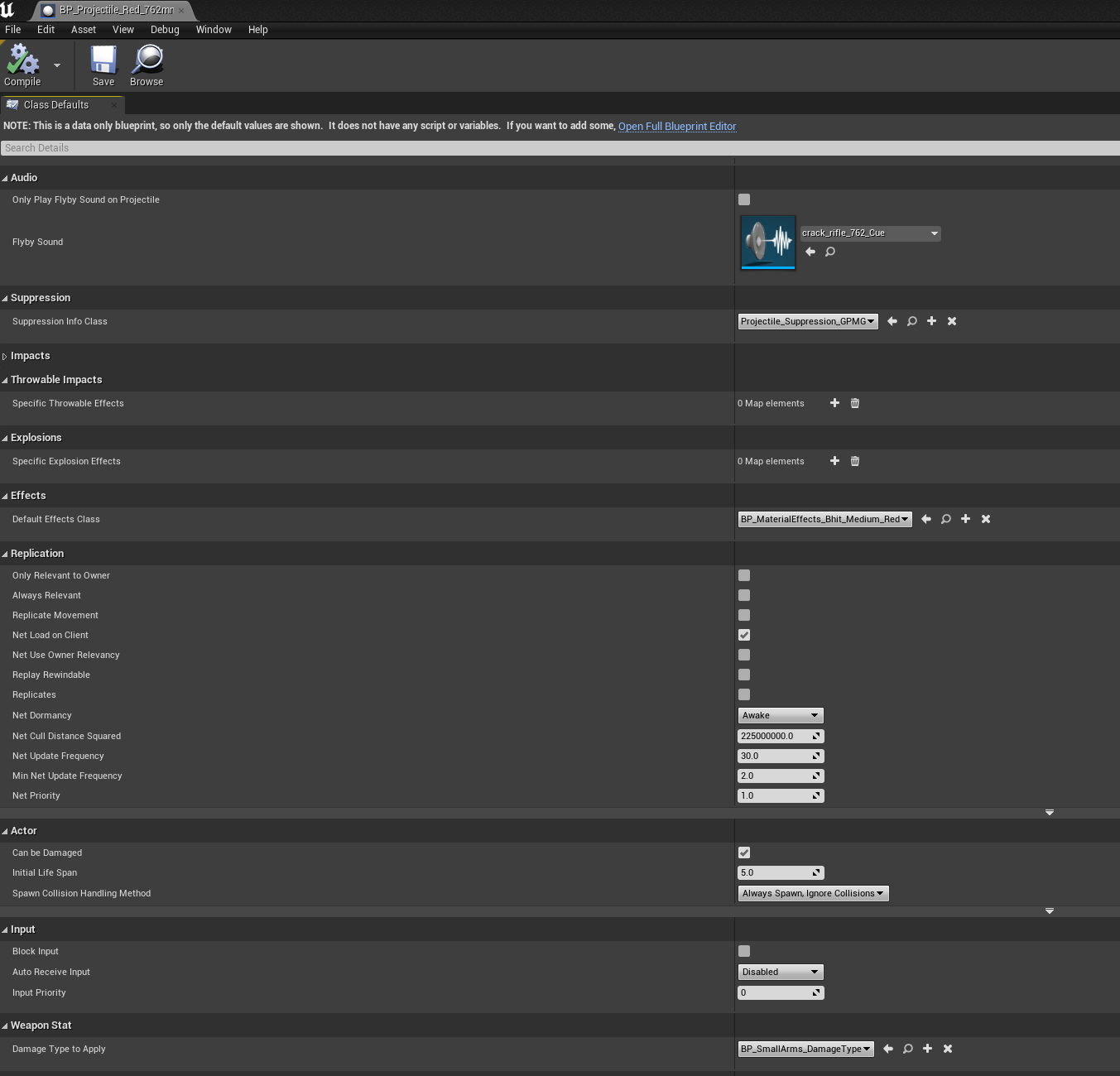Open BP_MaterialEffects_Bhit_Medium_Red dropdown
Image resolution: width=1120 pixels, height=1076 pixels.
pos(825,519)
